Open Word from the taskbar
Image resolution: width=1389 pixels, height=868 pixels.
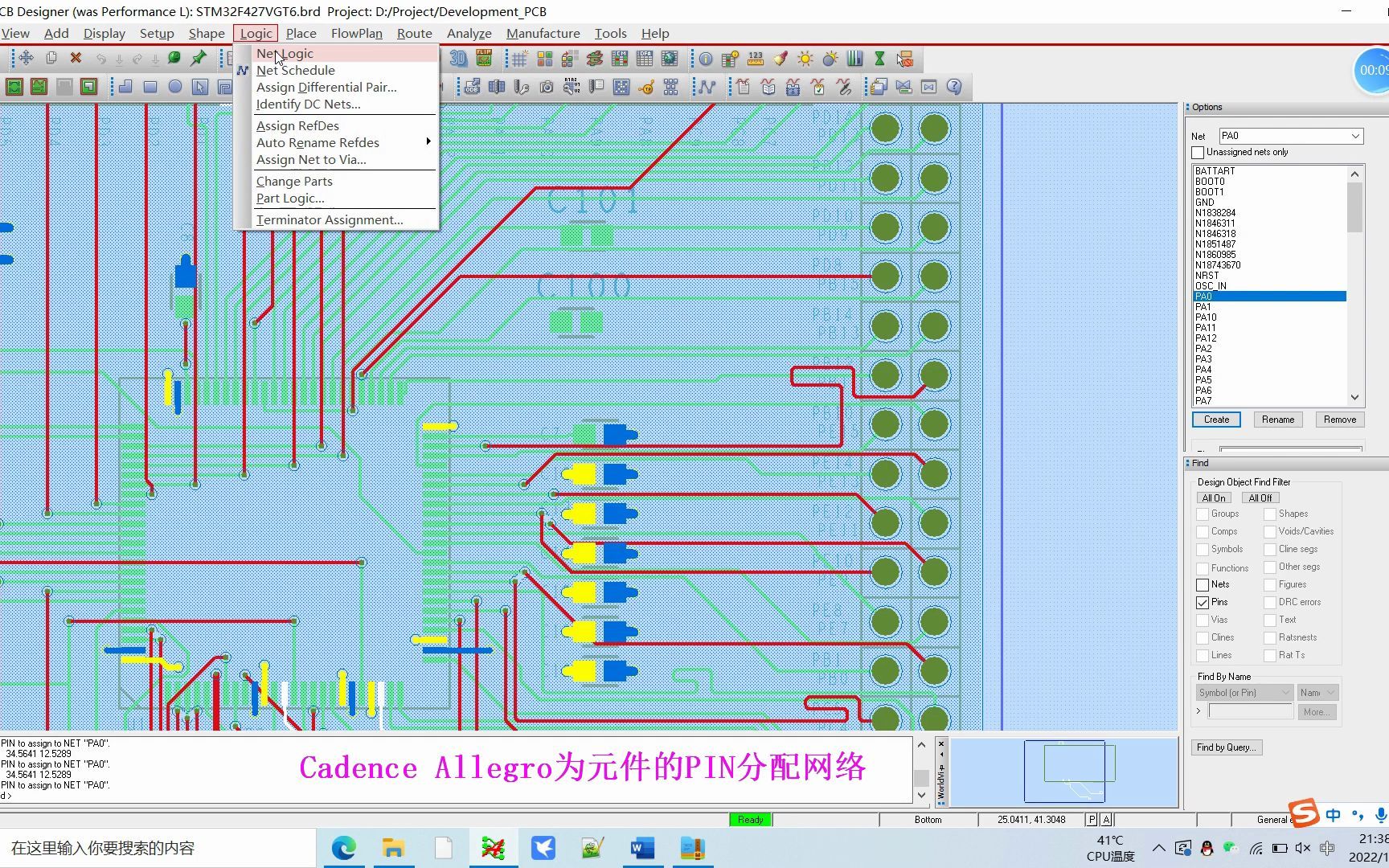pyautogui.click(x=642, y=848)
